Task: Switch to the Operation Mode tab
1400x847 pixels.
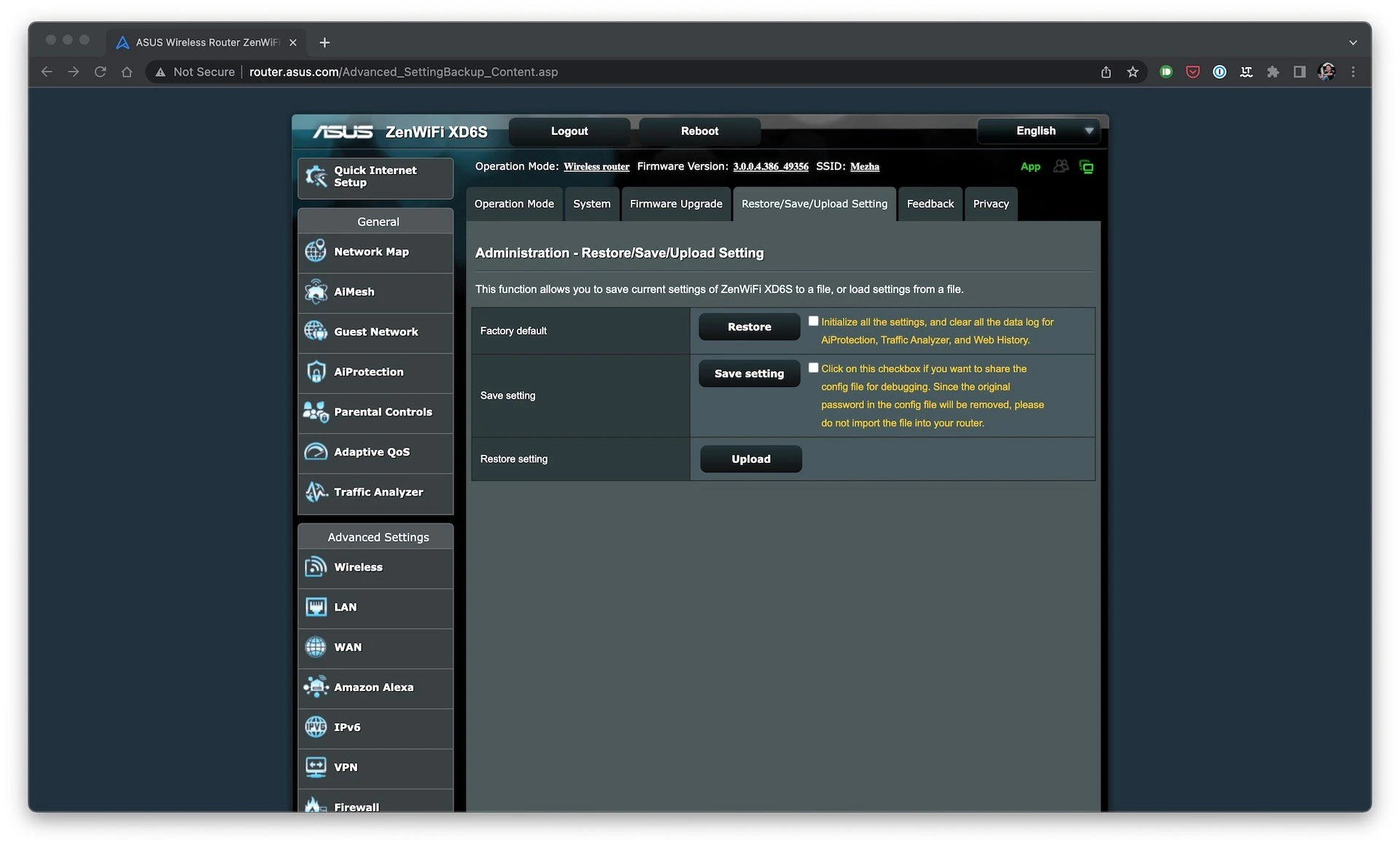Action: [514, 204]
